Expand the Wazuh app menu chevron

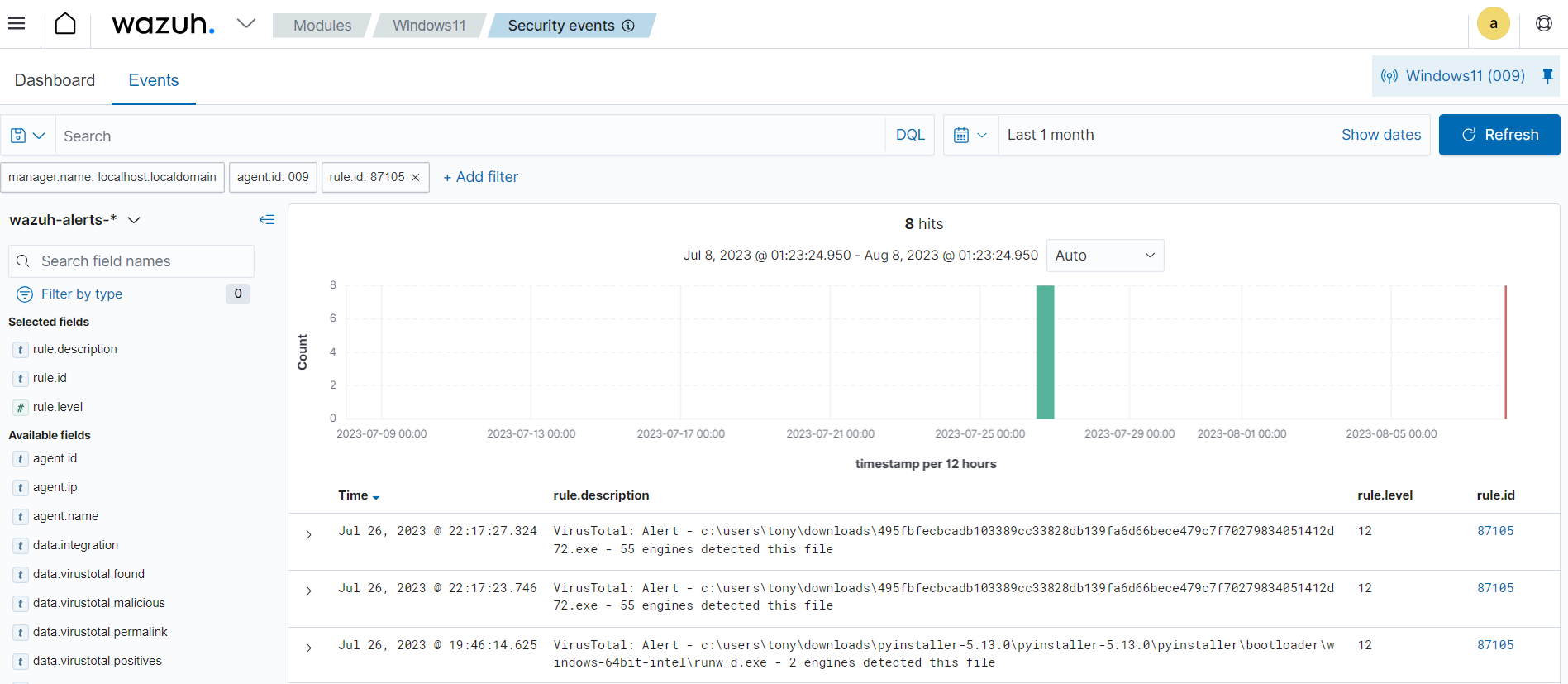point(245,23)
